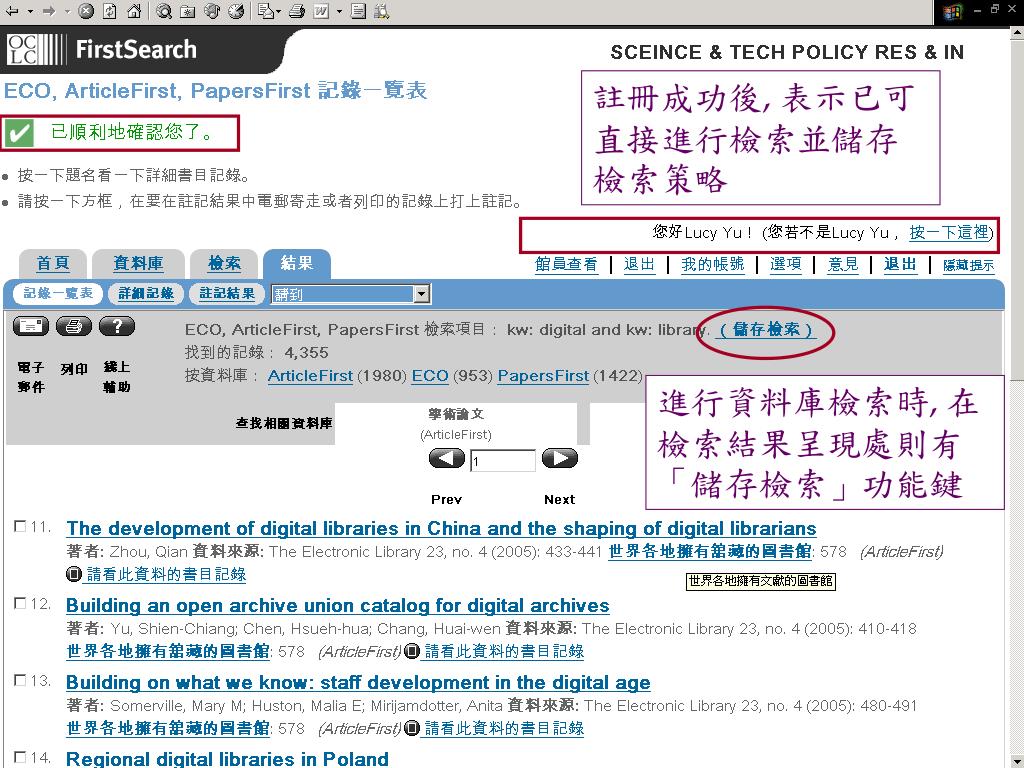Screen dimensions: 1024x768
Task: Open the 轉到 dropdown list
Action: coord(351,295)
